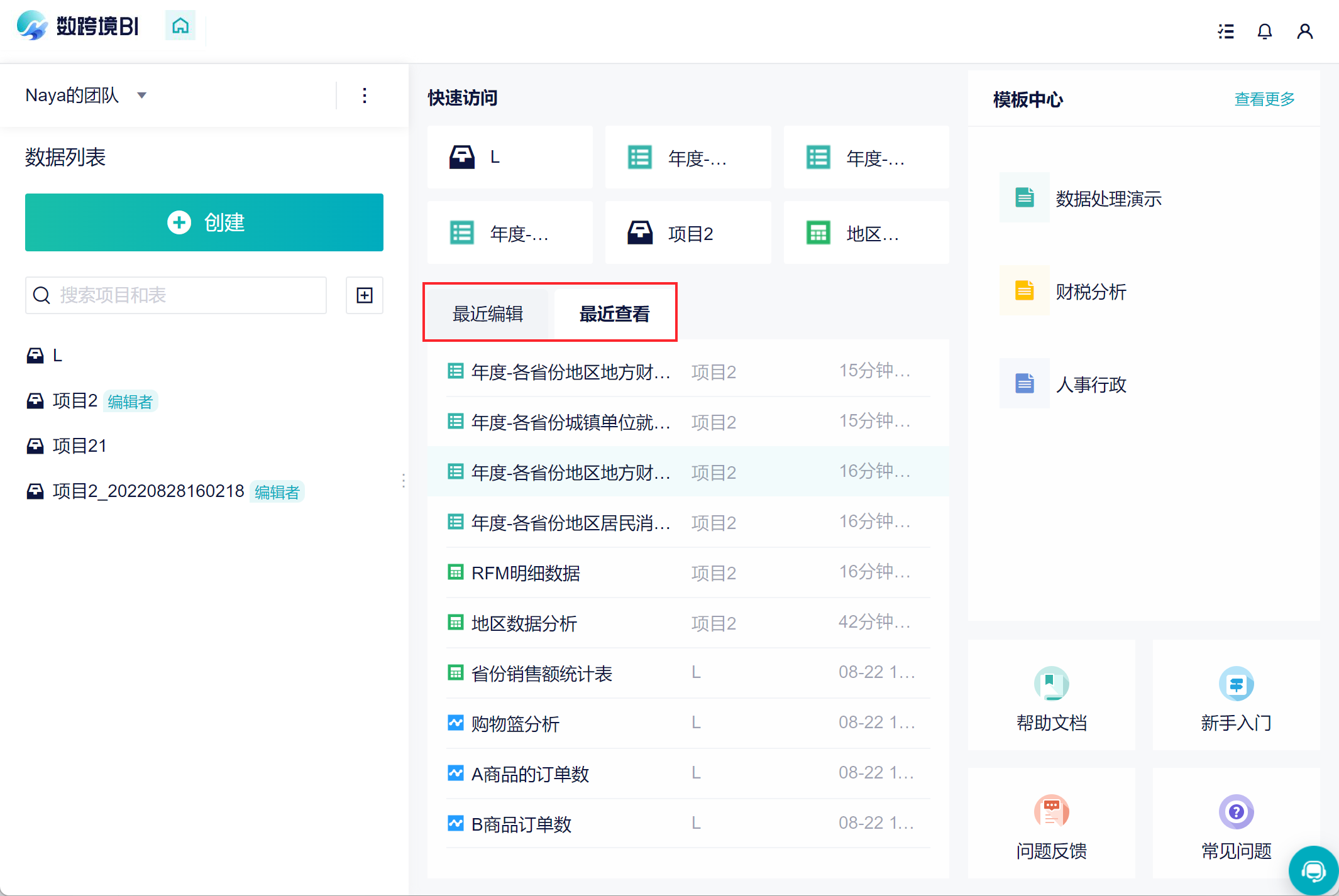Open the 问题反馈 feedback icon
1339x896 pixels.
pyautogui.click(x=1051, y=812)
